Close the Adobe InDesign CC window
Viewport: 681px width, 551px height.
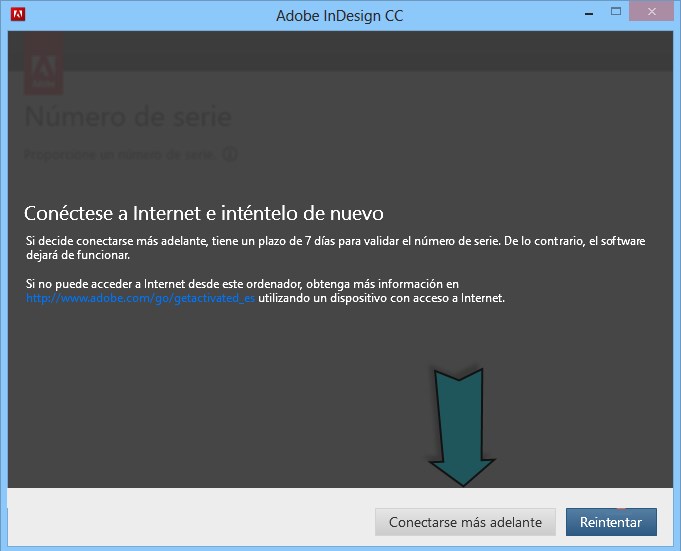651,12
